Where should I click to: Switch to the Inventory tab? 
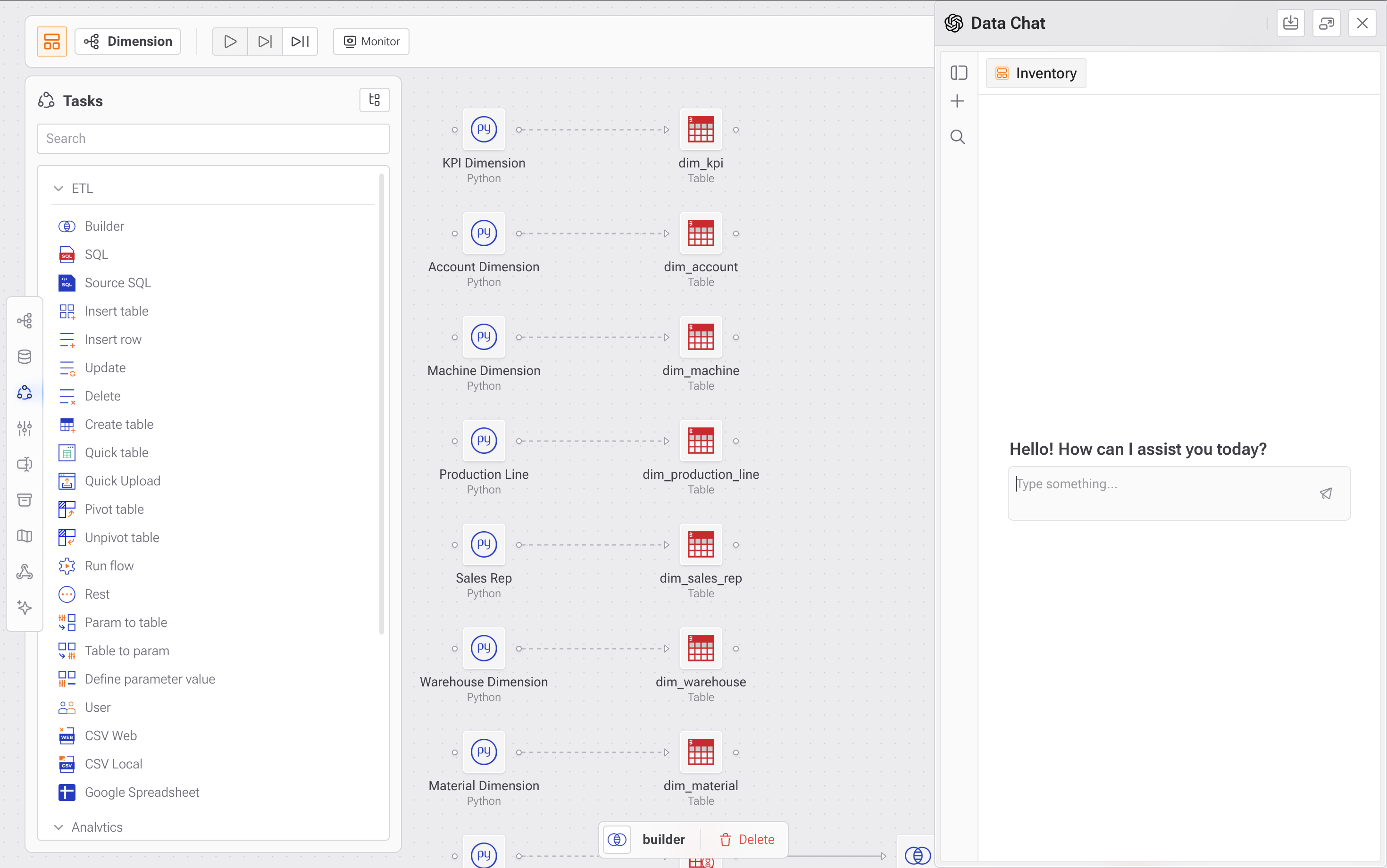pos(1036,74)
